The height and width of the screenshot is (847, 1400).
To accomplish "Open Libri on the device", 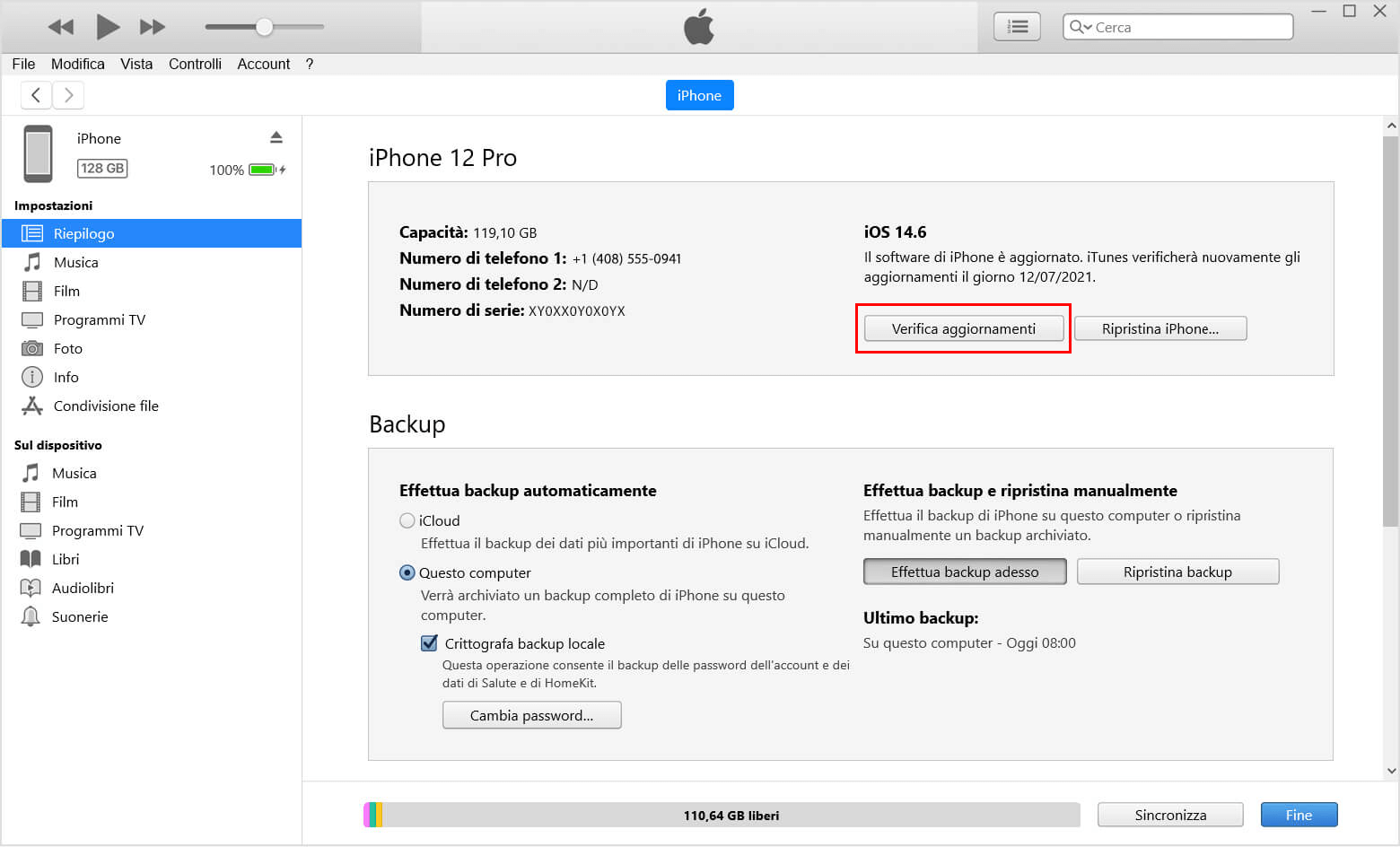I will click(152, 559).
